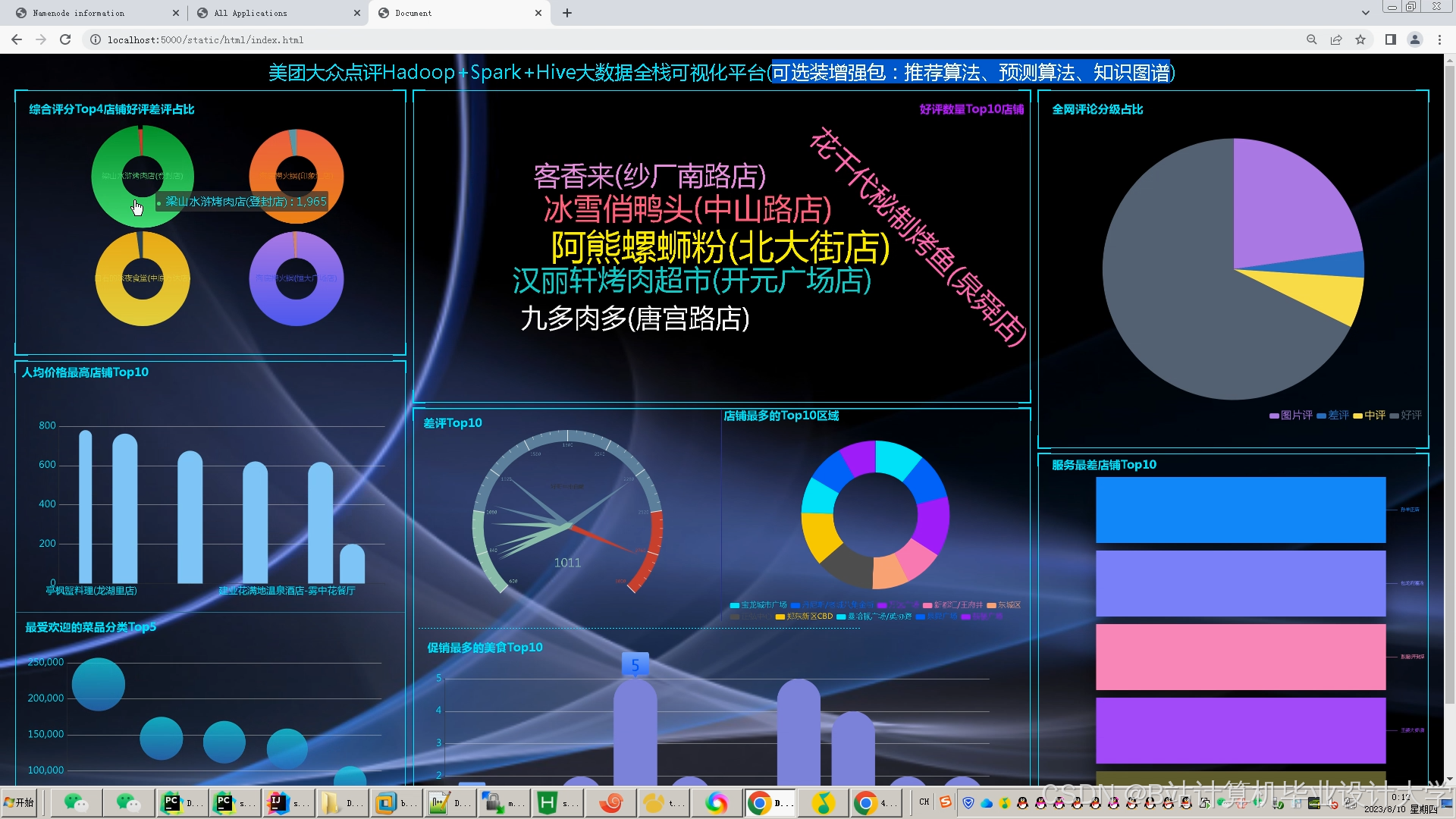Viewport: 1456px width, 819px height.
Task: Toggle 图片评 legend in review pie chart
Action: click(1291, 415)
